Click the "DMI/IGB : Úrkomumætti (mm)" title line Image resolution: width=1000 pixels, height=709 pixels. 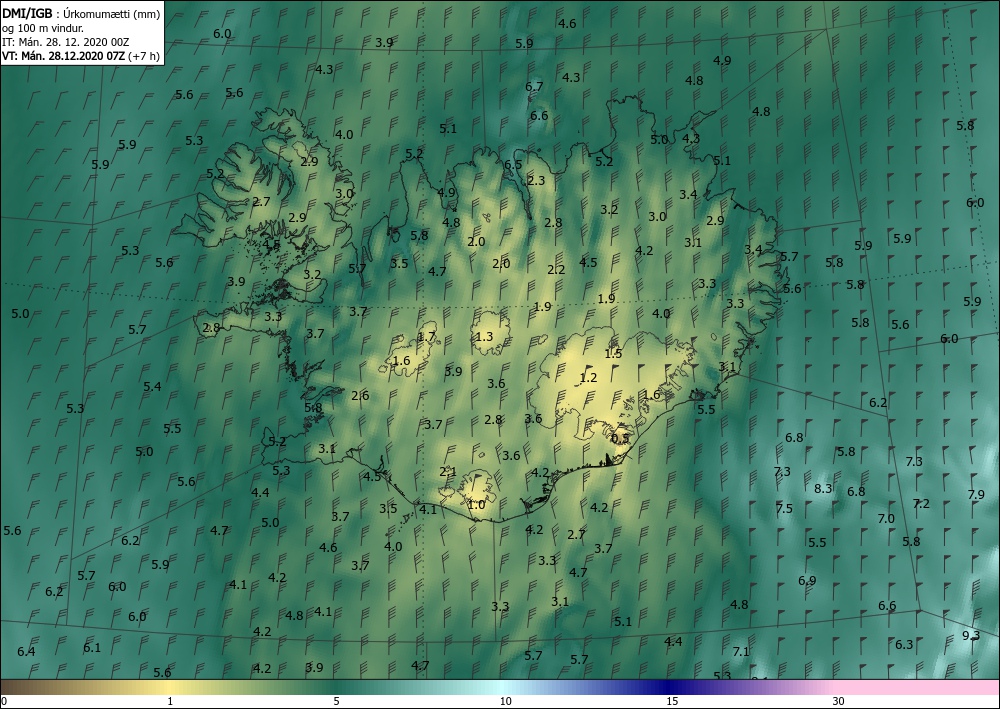point(81,13)
